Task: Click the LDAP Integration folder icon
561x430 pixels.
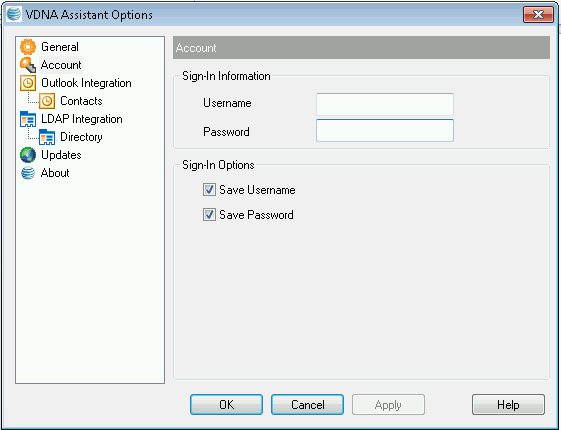Action: click(x=28, y=119)
